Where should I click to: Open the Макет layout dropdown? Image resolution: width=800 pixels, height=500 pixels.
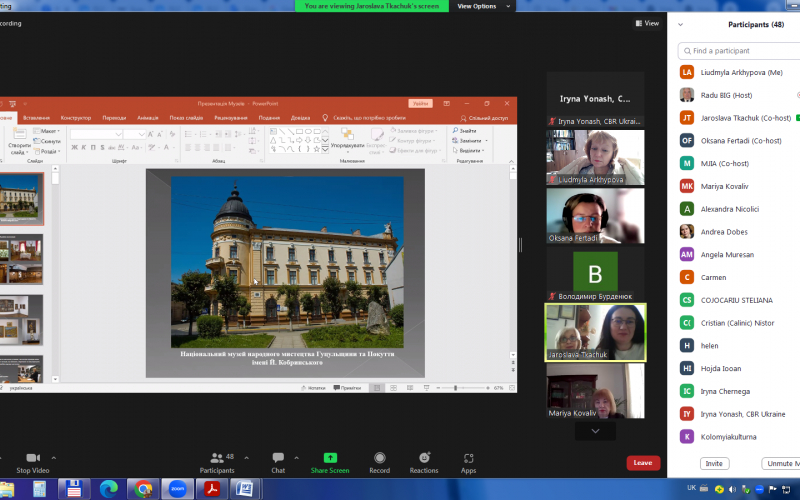coord(47,131)
